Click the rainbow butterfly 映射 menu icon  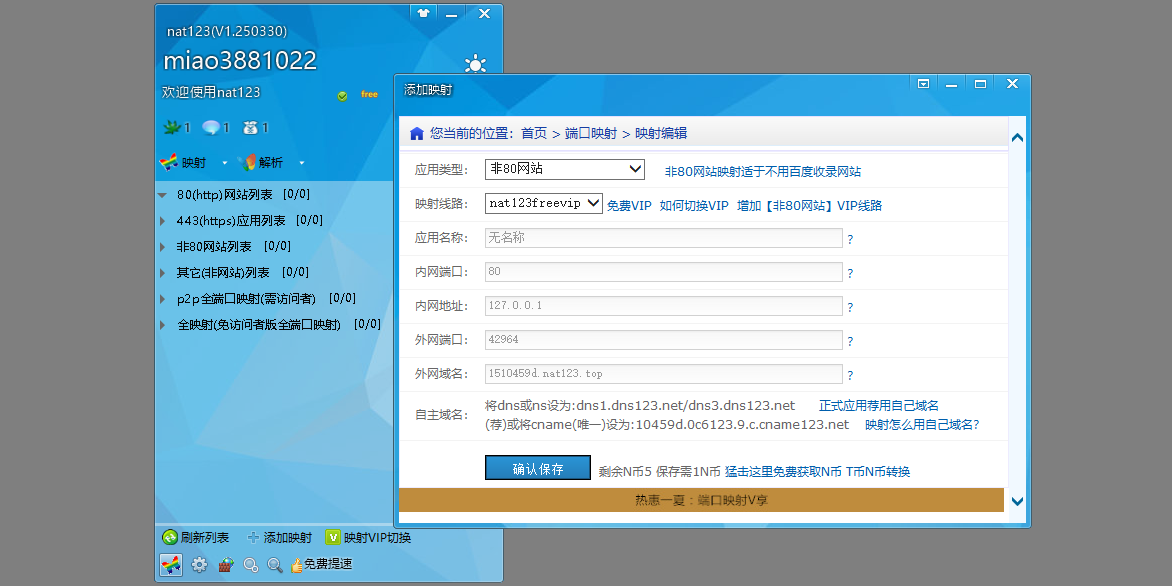(169, 162)
